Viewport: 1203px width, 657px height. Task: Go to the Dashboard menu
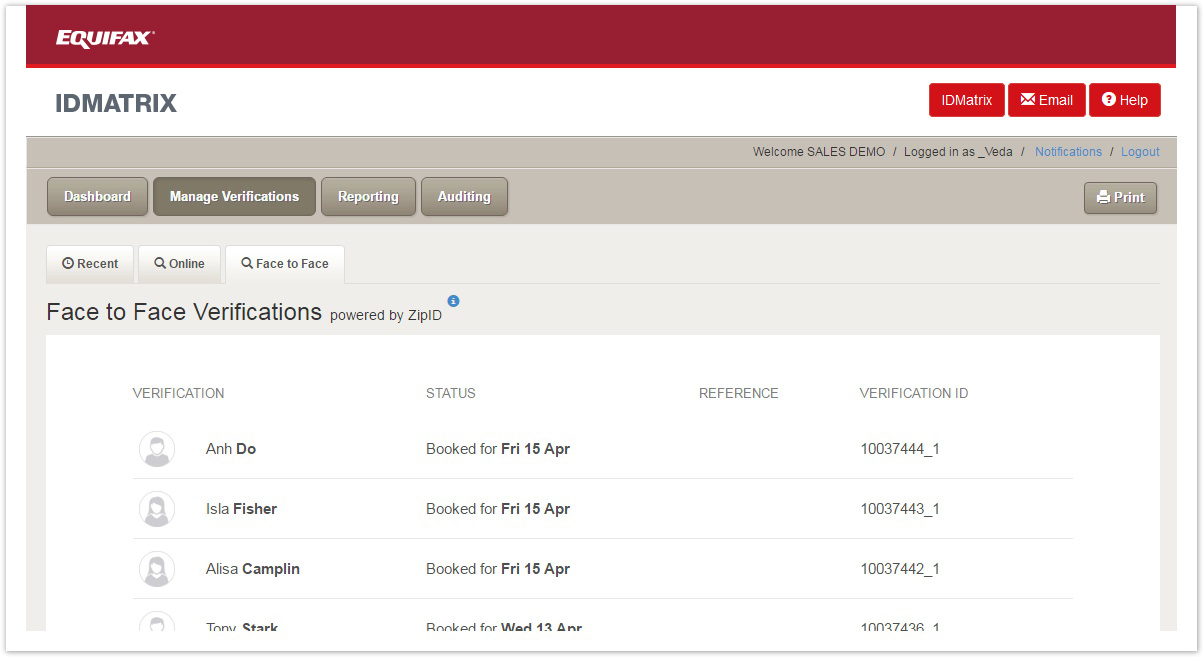[97, 196]
